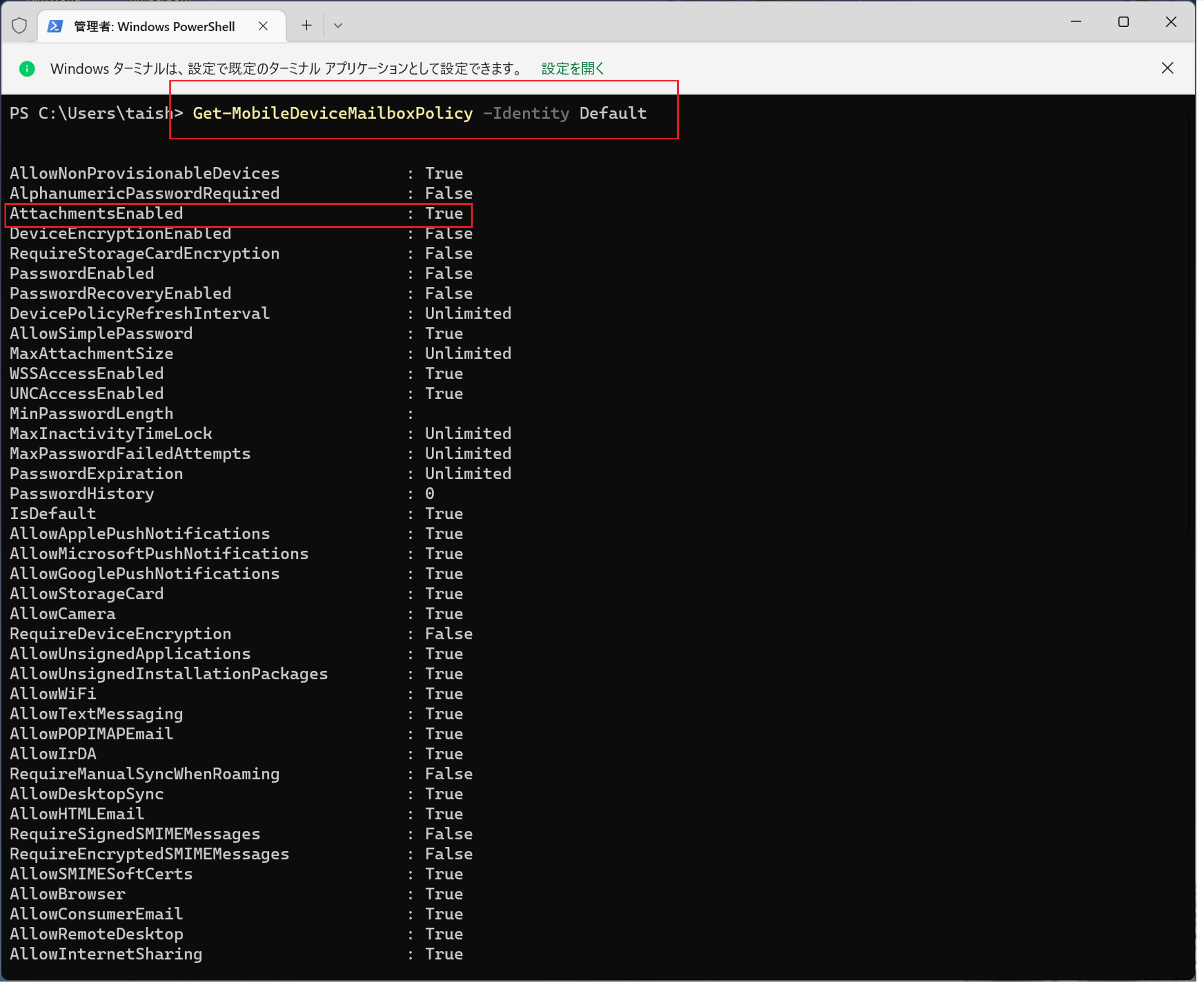The height and width of the screenshot is (985, 1204).
Task: Click the AllowMicrosoftPushNotifications line
Action: click(x=237, y=554)
